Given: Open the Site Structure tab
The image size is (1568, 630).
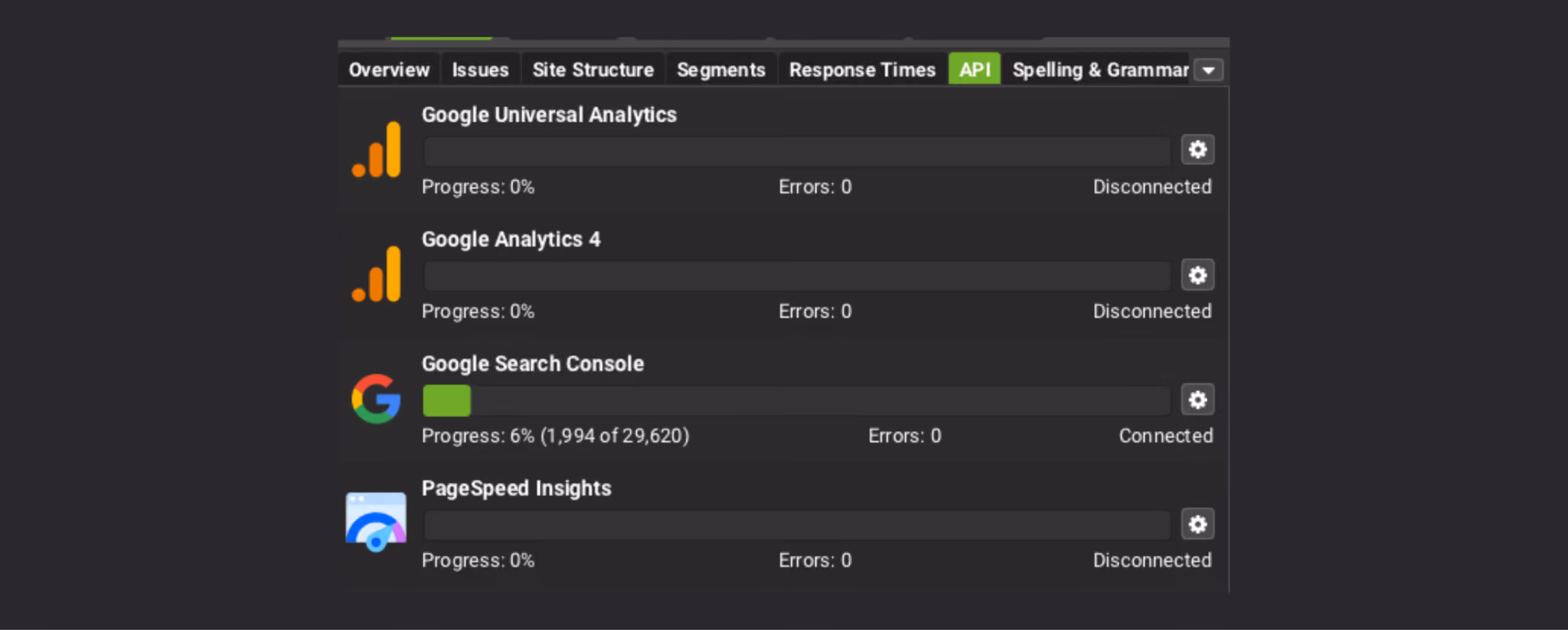Looking at the screenshot, I should (x=593, y=70).
